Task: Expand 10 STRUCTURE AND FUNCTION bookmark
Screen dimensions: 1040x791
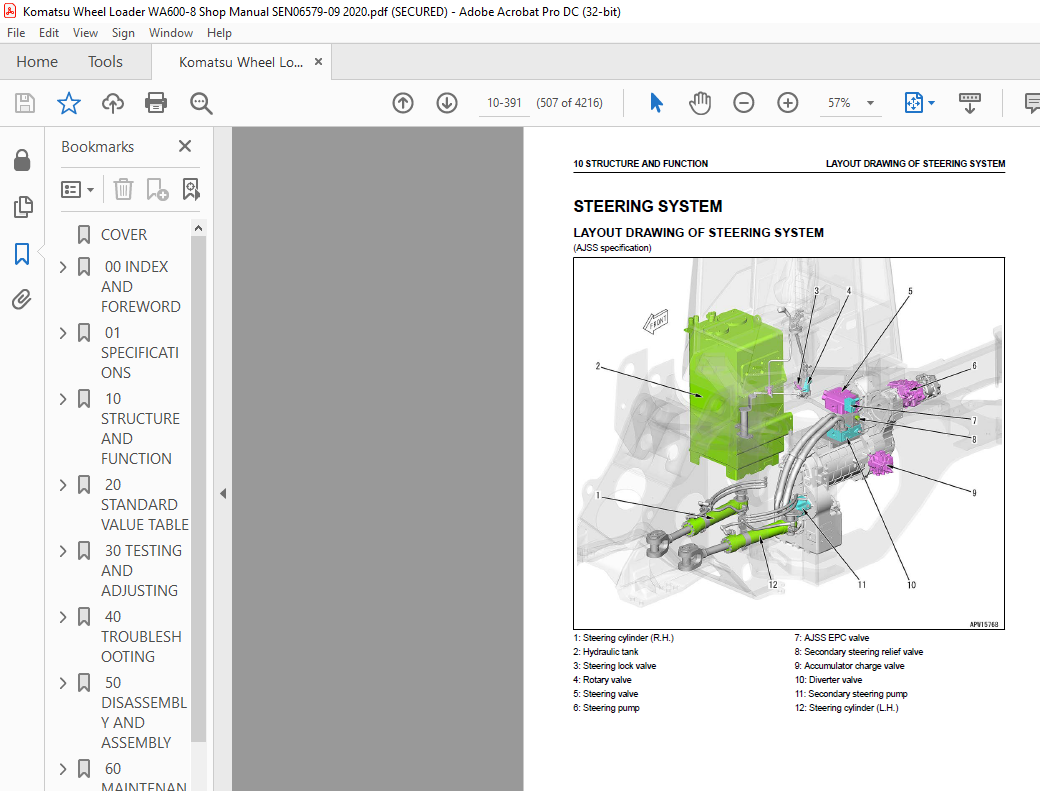Action: (63, 399)
